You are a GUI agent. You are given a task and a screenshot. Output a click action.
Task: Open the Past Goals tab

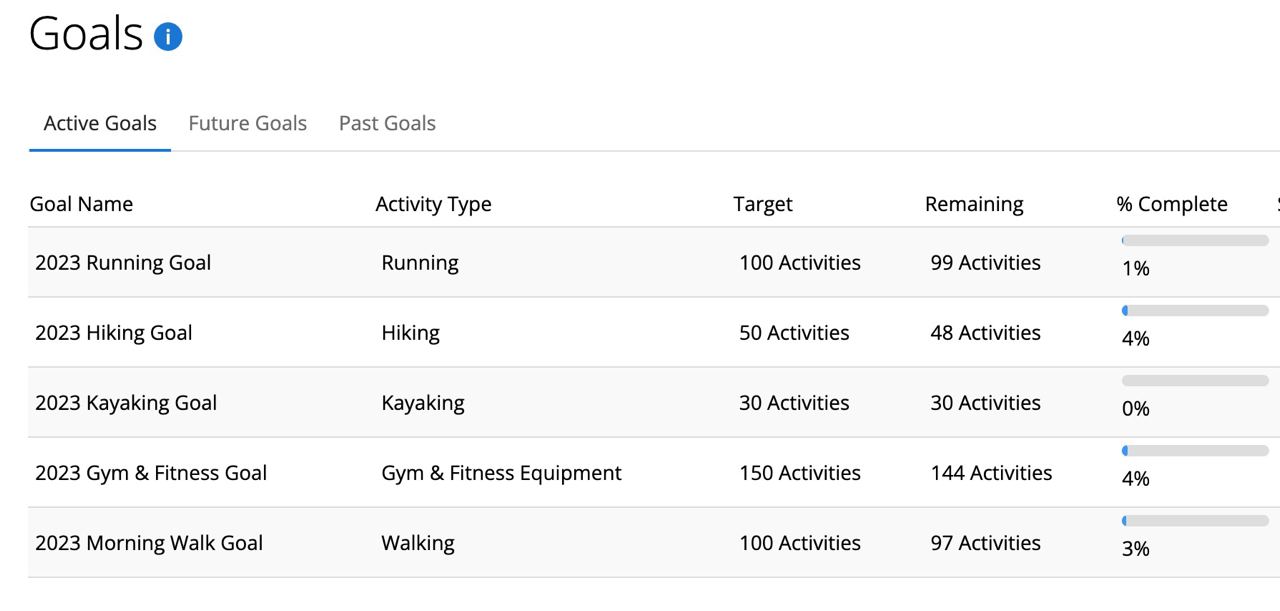[387, 123]
